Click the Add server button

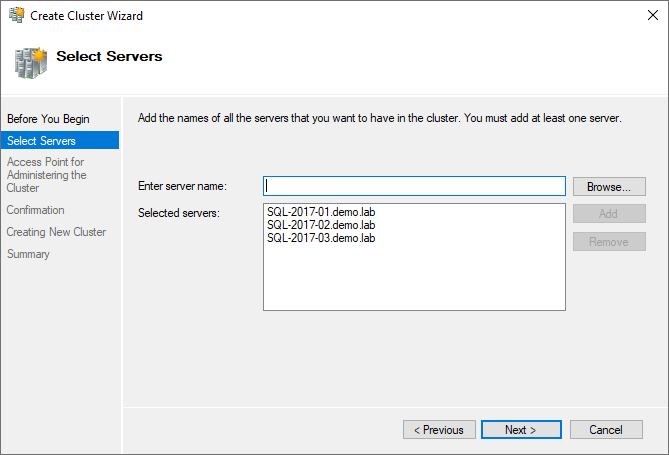click(x=608, y=214)
